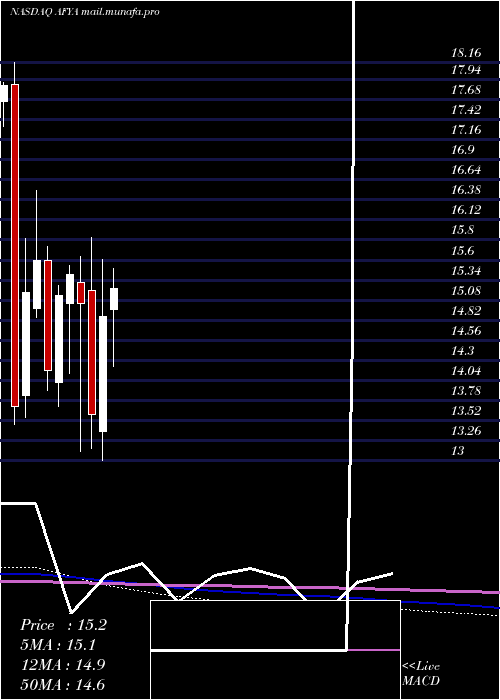Click the 13.26 price axis label
This screenshot has height=700, width=500.
(x=466, y=431)
